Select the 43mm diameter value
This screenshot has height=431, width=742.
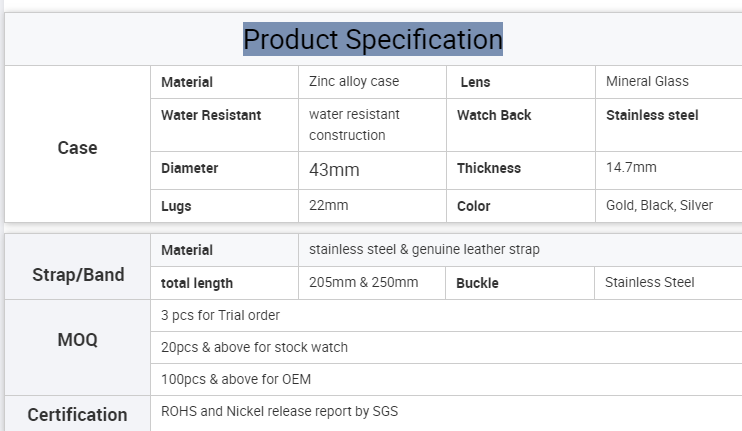[334, 170]
